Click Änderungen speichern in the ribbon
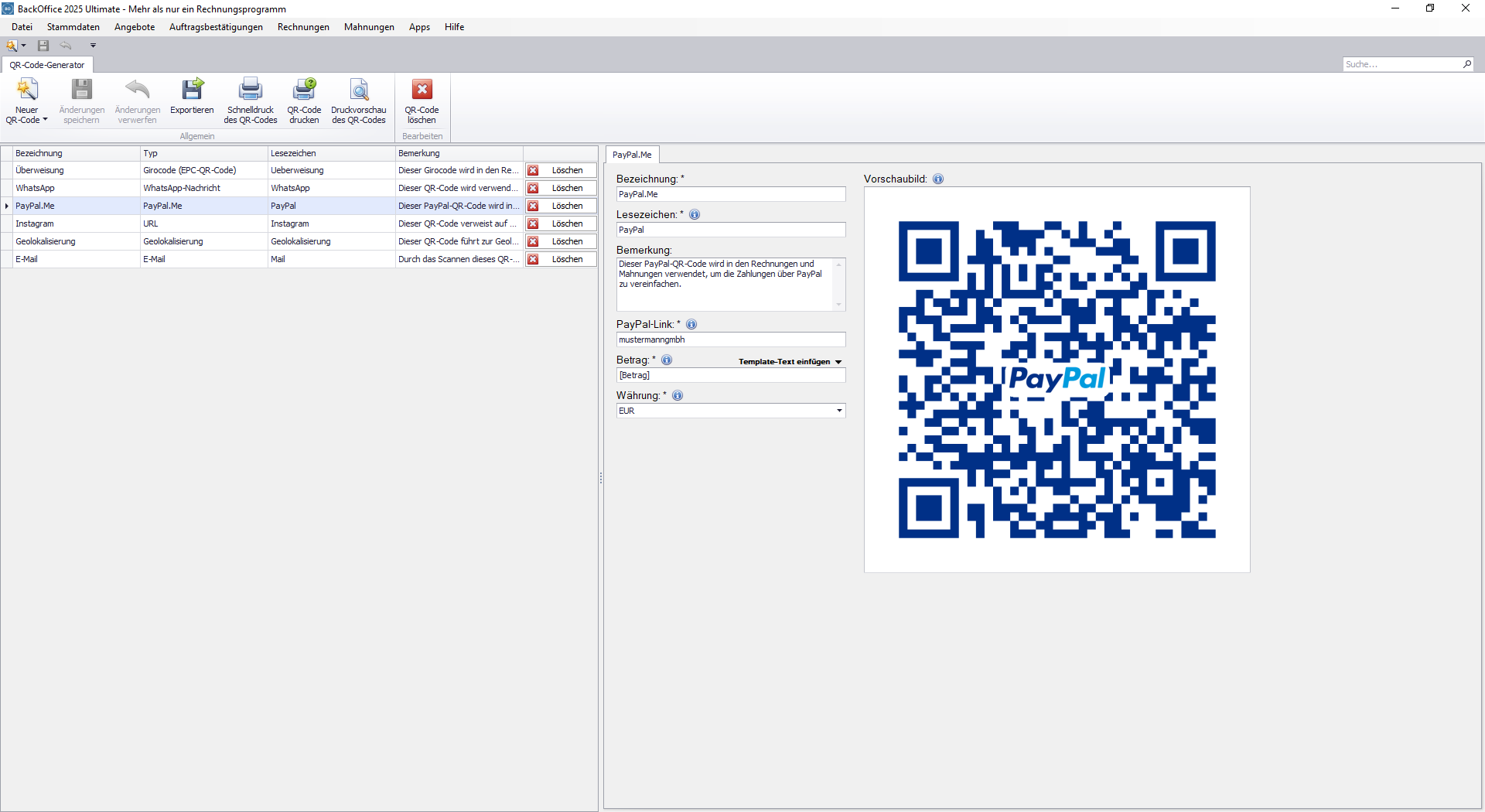The width and height of the screenshot is (1485, 812). click(82, 101)
